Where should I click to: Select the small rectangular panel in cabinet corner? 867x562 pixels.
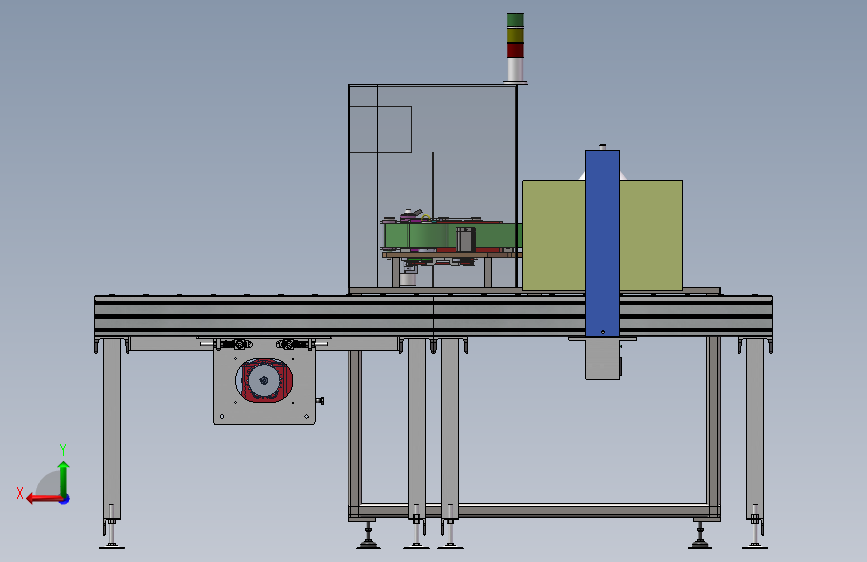(380, 129)
